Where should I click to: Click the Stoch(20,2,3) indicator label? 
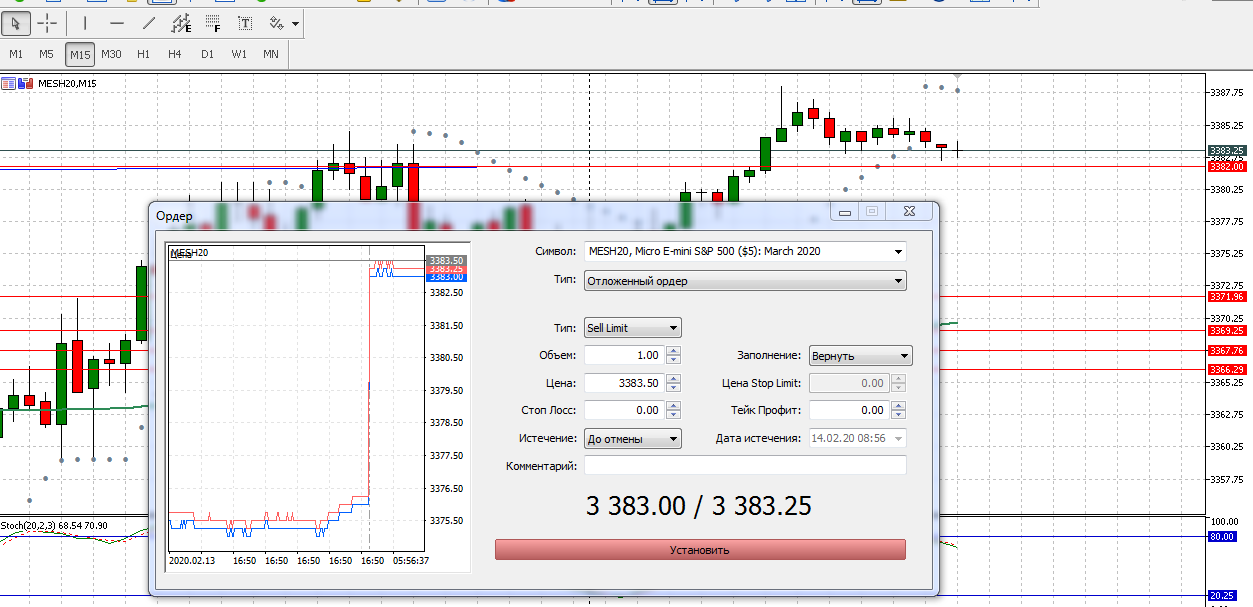click(54, 525)
